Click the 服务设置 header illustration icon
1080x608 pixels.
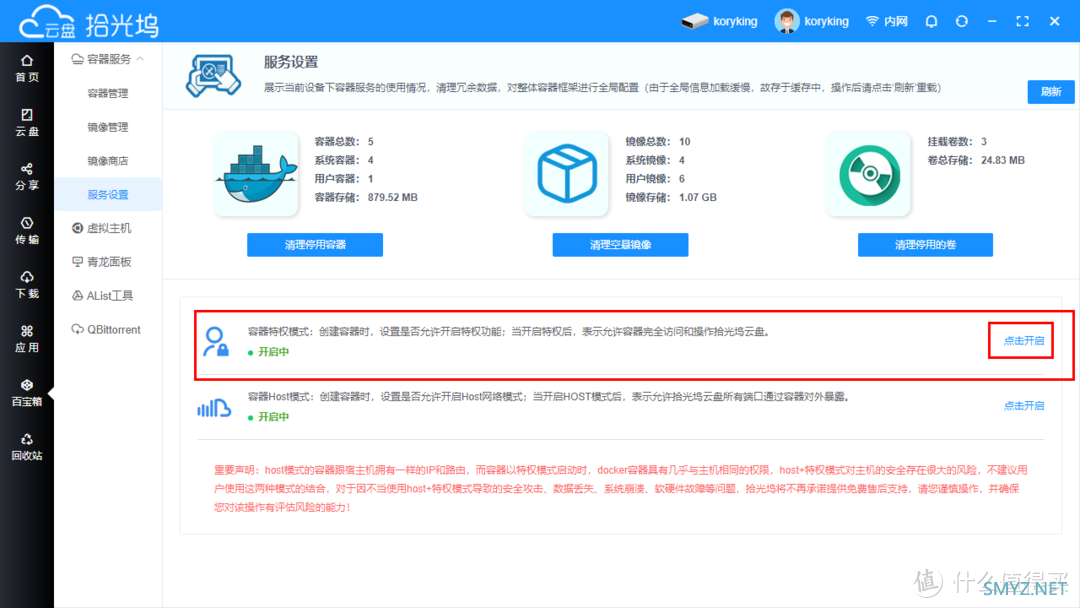[213, 75]
